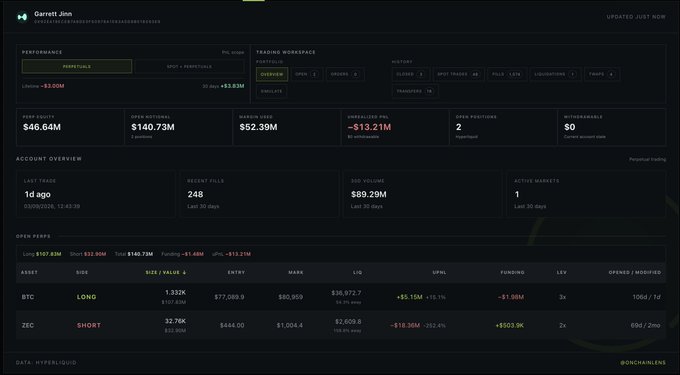Viewport: 680px width, 375px height.
Task: Click the Withdrawable $0 card
Action: tap(611, 127)
